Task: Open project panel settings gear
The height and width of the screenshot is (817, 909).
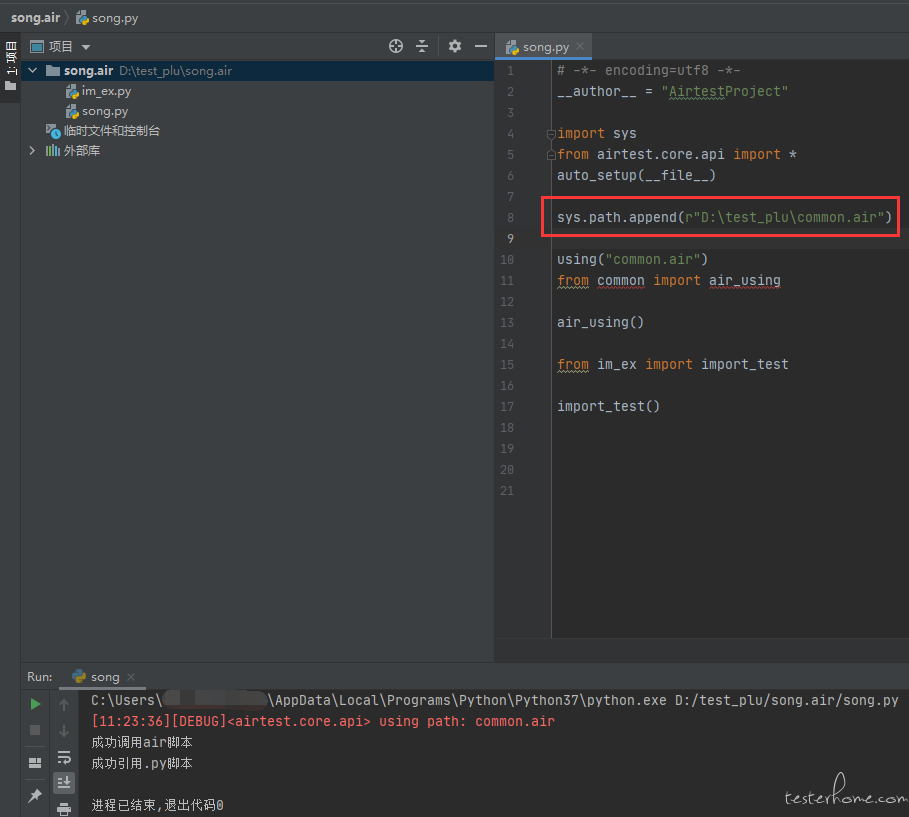Action: coord(455,46)
